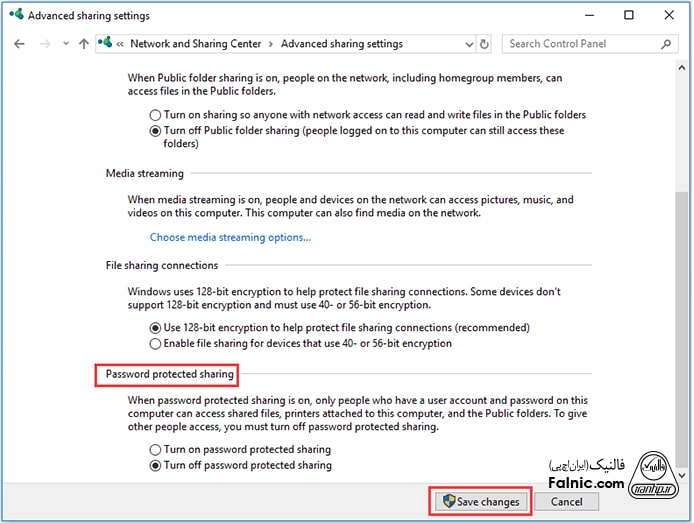Click Advanced sharing settings breadcrumb

[342, 44]
